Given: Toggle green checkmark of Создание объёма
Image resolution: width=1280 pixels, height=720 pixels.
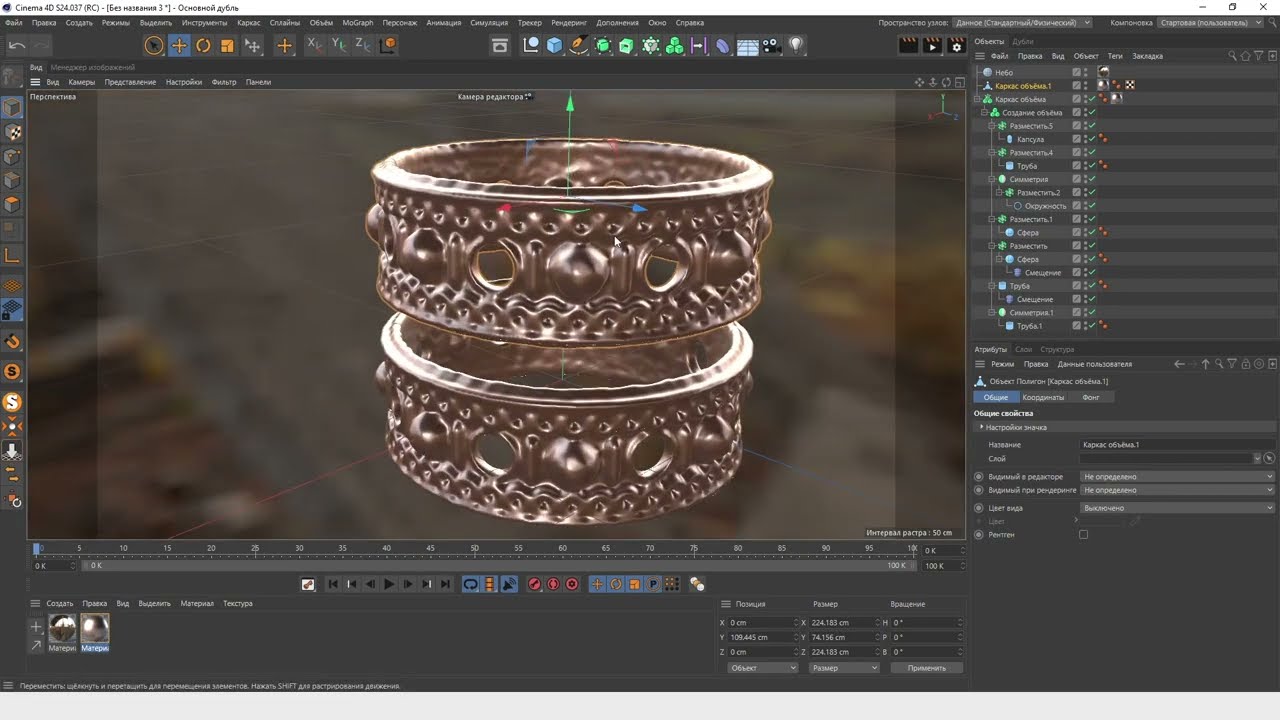Looking at the screenshot, I should (x=1092, y=113).
